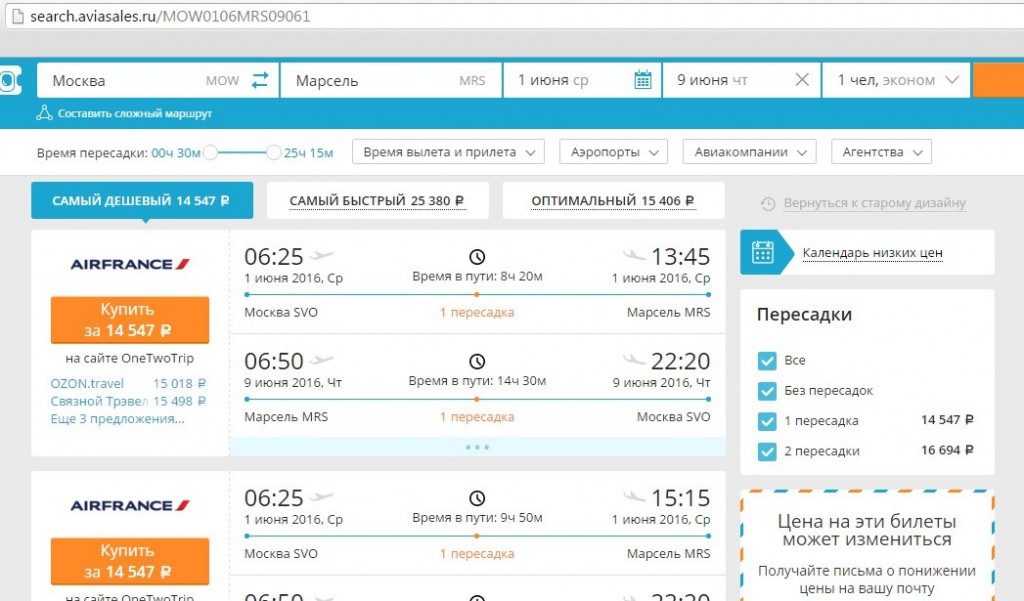Open Связной Трэвел offer for 15 498
The height and width of the screenshot is (601, 1024).
pos(128,401)
